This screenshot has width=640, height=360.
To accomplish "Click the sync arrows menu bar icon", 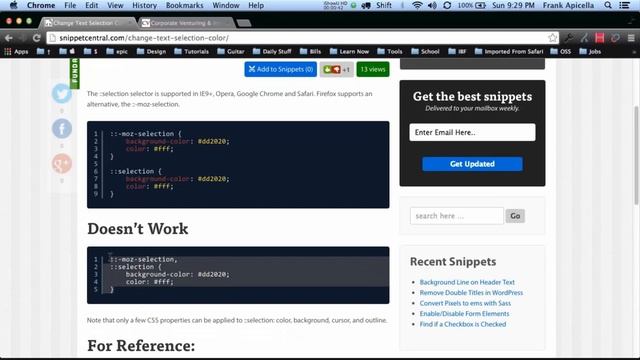I will (x=447, y=5).
